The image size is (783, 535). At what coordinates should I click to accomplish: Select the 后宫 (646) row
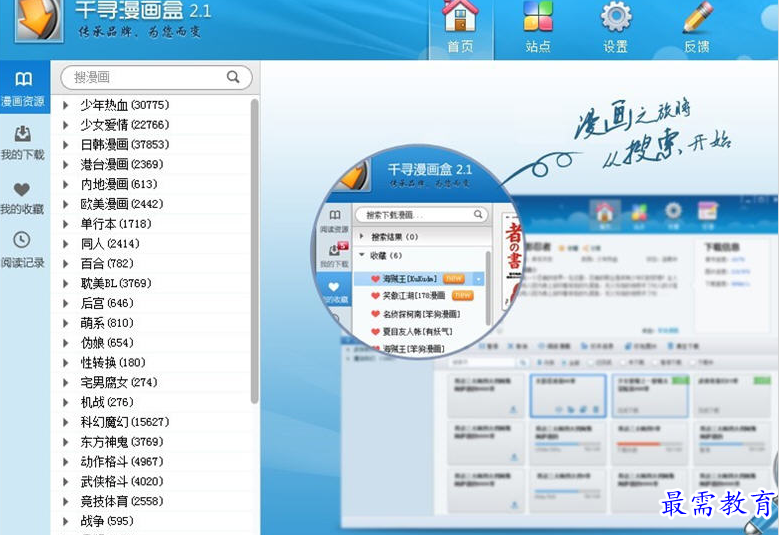(x=150, y=303)
